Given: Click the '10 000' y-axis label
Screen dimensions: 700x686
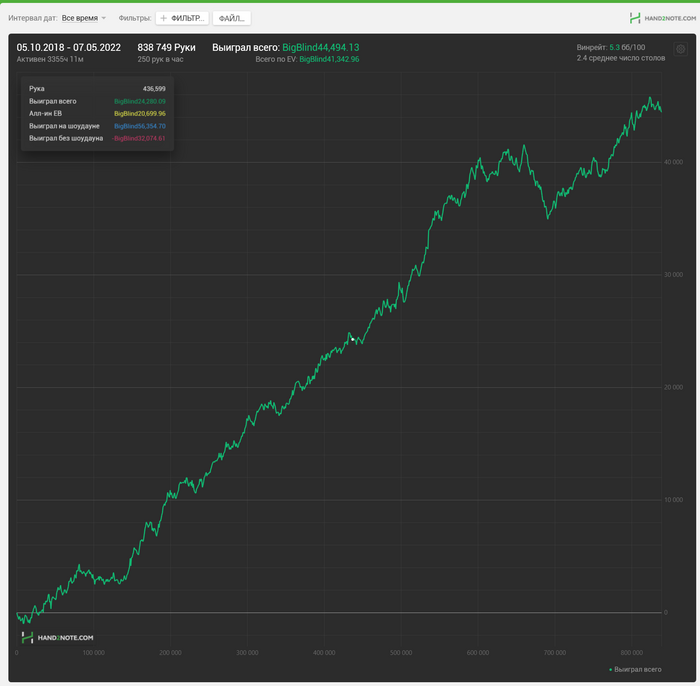Looking at the screenshot, I should 674,500.
